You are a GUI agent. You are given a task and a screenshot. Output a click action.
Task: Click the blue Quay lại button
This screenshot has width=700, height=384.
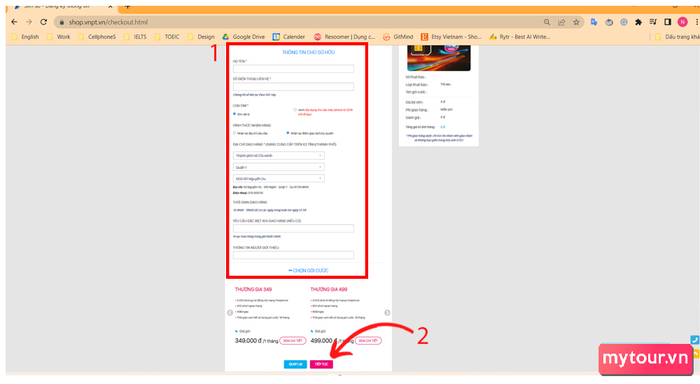tap(296, 364)
